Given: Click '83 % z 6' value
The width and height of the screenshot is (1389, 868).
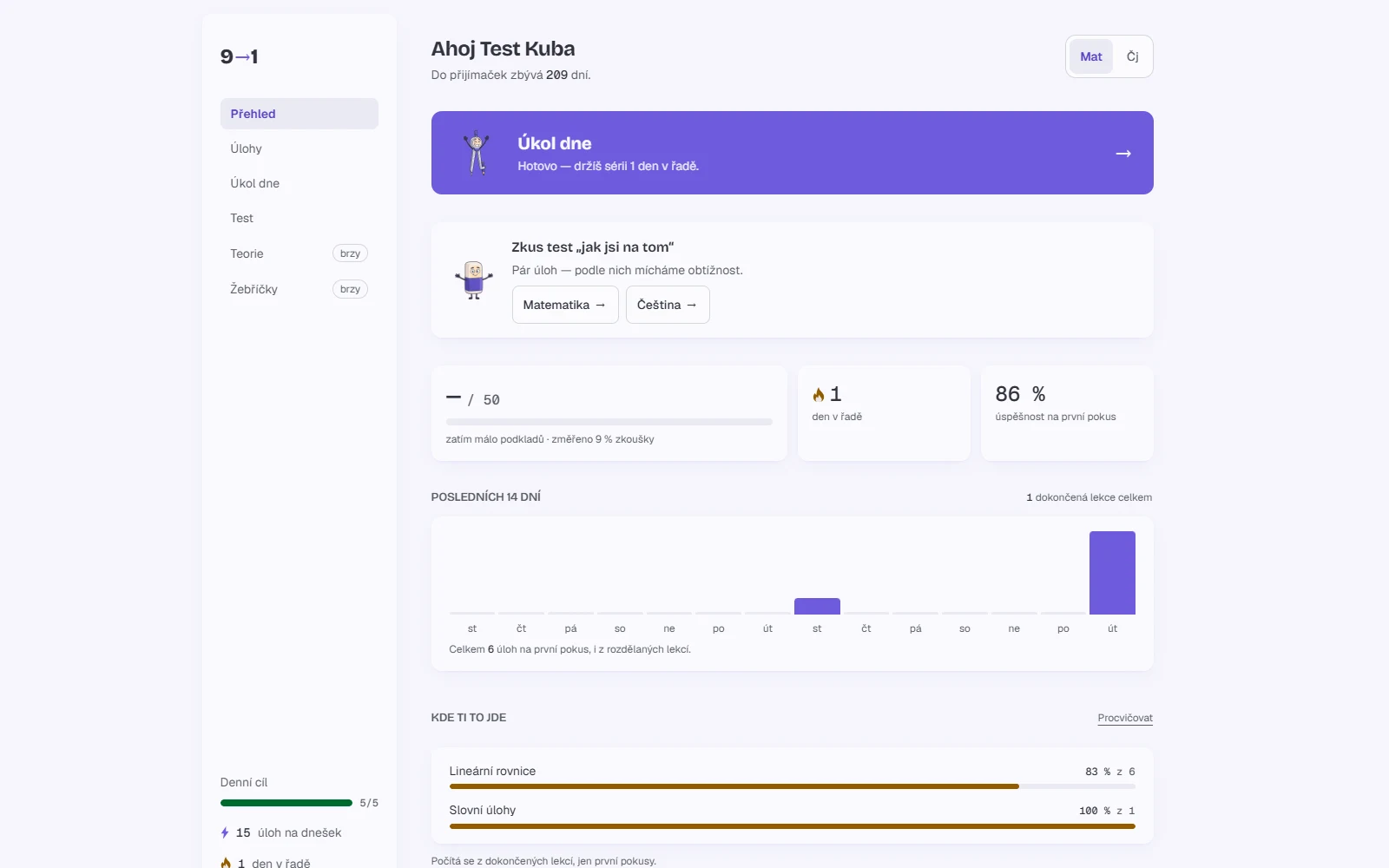Looking at the screenshot, I should [x=1110, y=772].
